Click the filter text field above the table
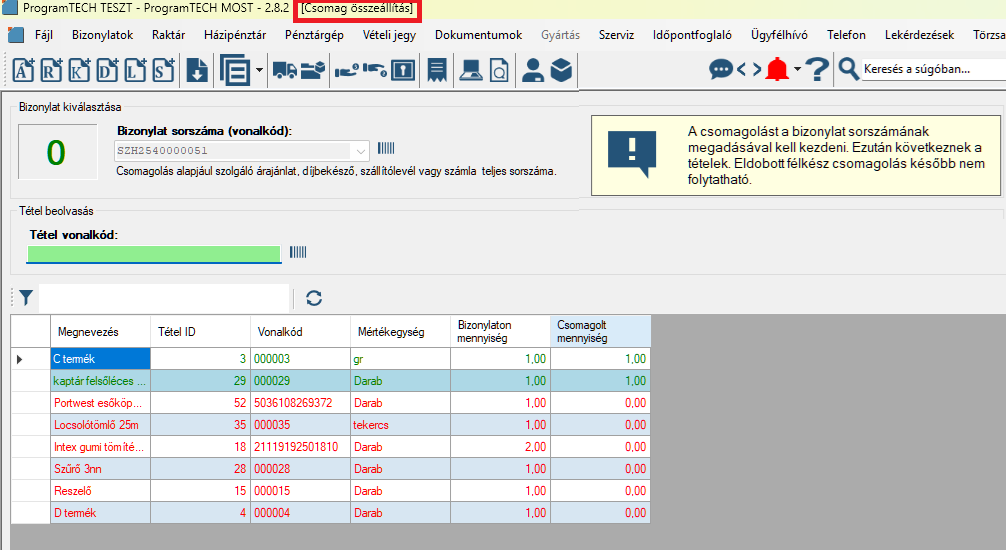Viewport: 1006px width, 550px height. click(x=164, y=298)
